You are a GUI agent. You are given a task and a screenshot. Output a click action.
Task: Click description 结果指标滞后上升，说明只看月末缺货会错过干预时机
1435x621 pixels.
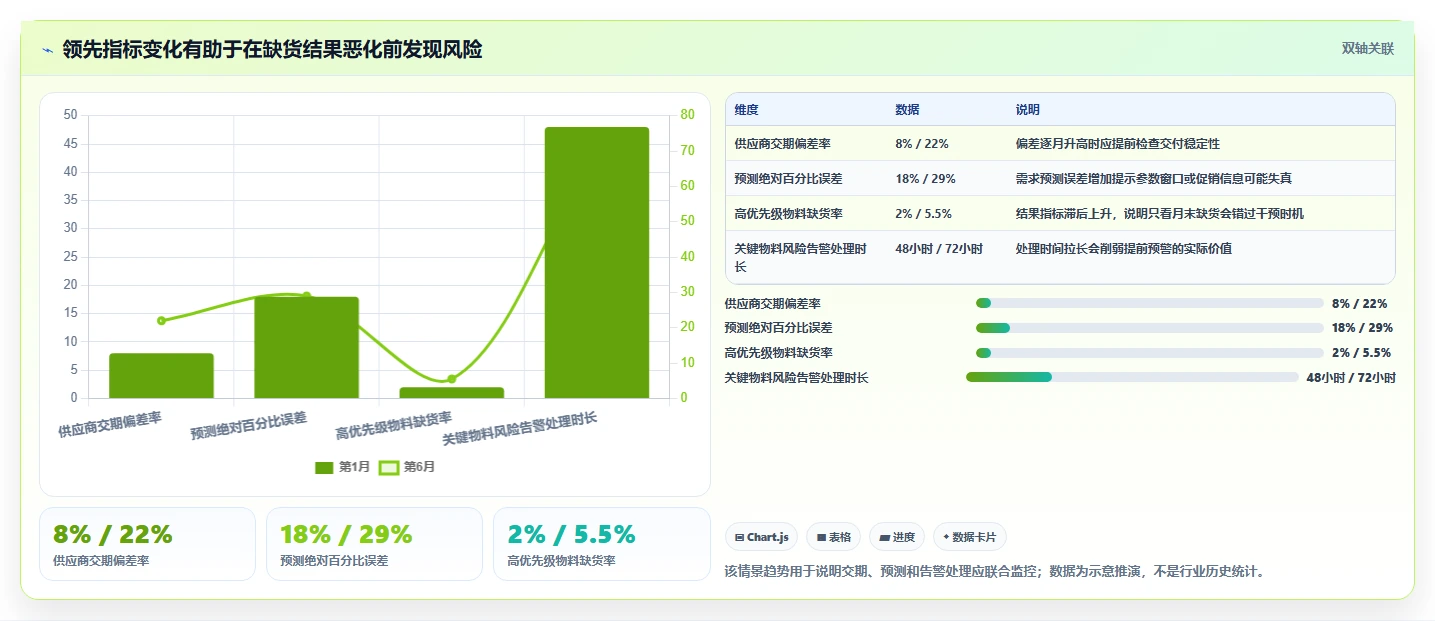click(1159, 214)
